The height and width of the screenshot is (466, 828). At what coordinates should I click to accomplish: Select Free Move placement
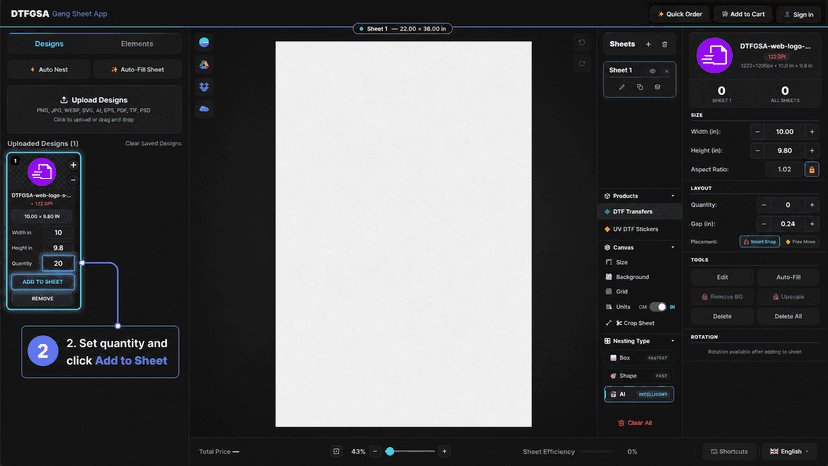(801, 241)
